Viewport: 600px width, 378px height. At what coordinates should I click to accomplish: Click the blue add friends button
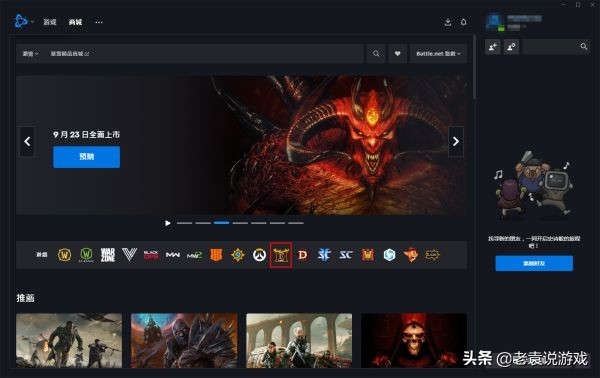pos(534,264)
